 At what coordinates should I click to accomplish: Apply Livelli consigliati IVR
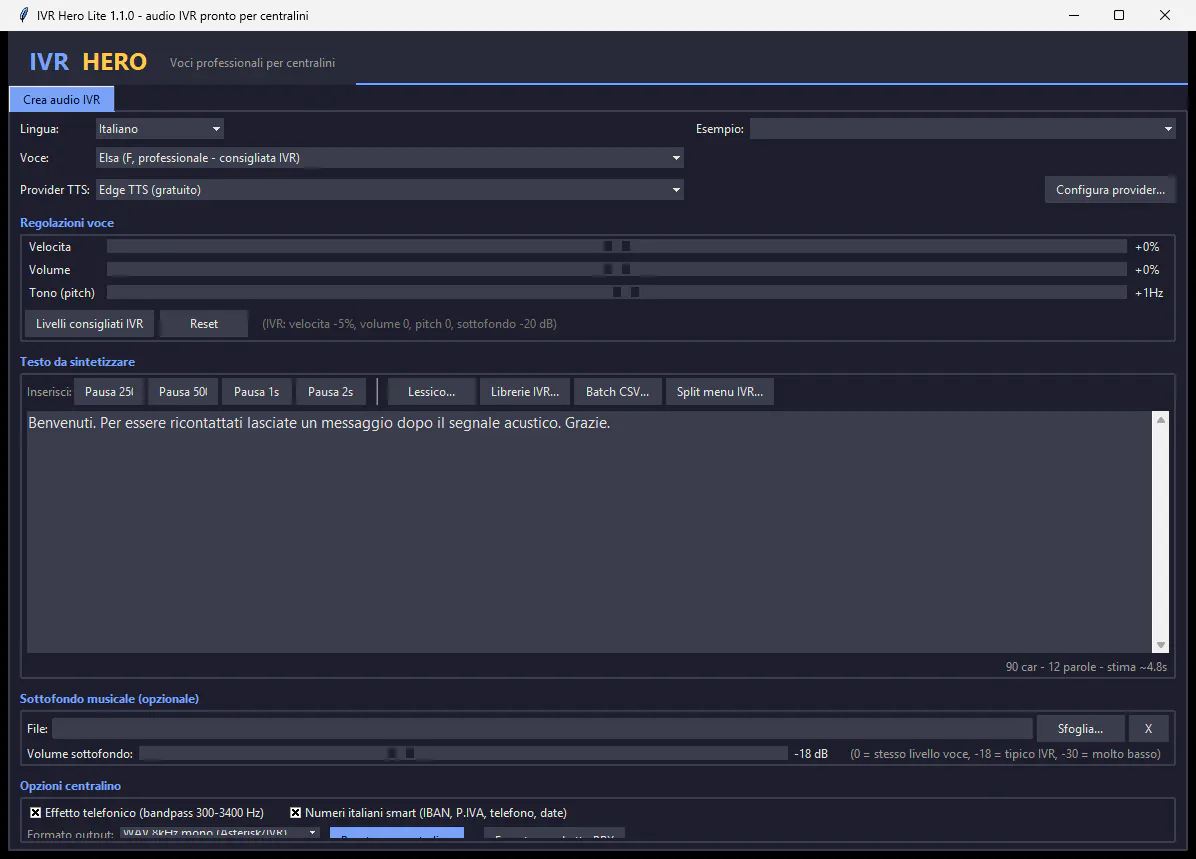point(89,323)
